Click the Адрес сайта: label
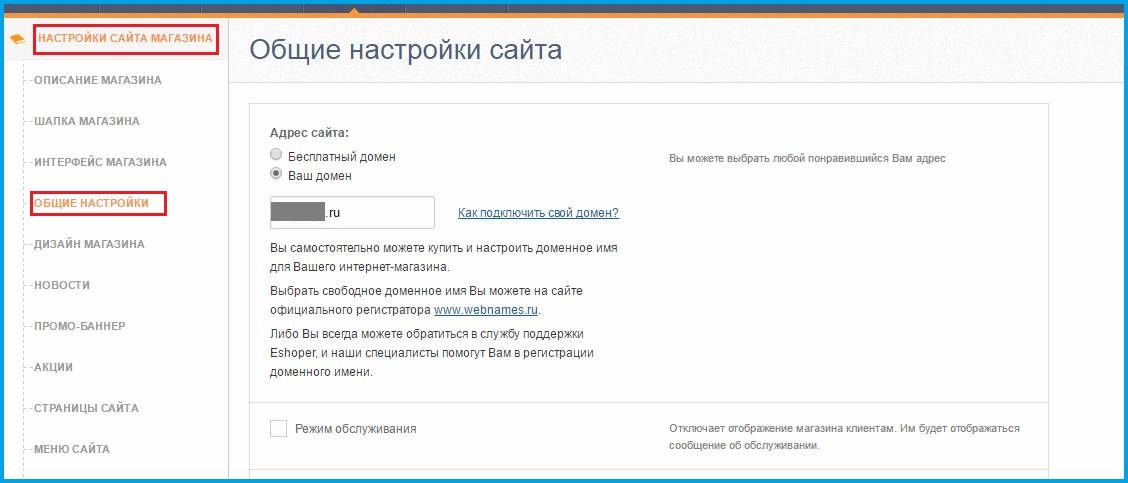 point(309,132)
